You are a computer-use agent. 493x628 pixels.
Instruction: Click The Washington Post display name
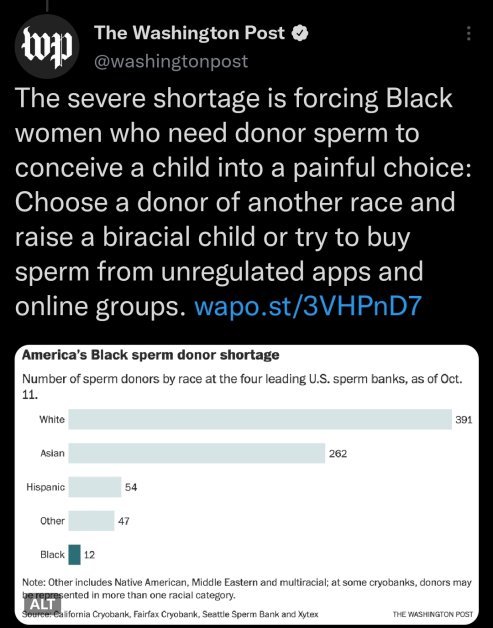tap(189, 33)
